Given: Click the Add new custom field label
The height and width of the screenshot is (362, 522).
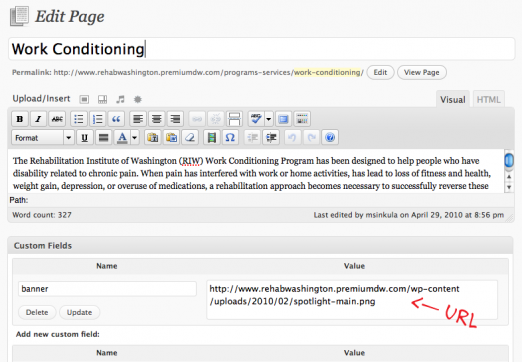Looking at the screenshot, I should pos(58,334).
